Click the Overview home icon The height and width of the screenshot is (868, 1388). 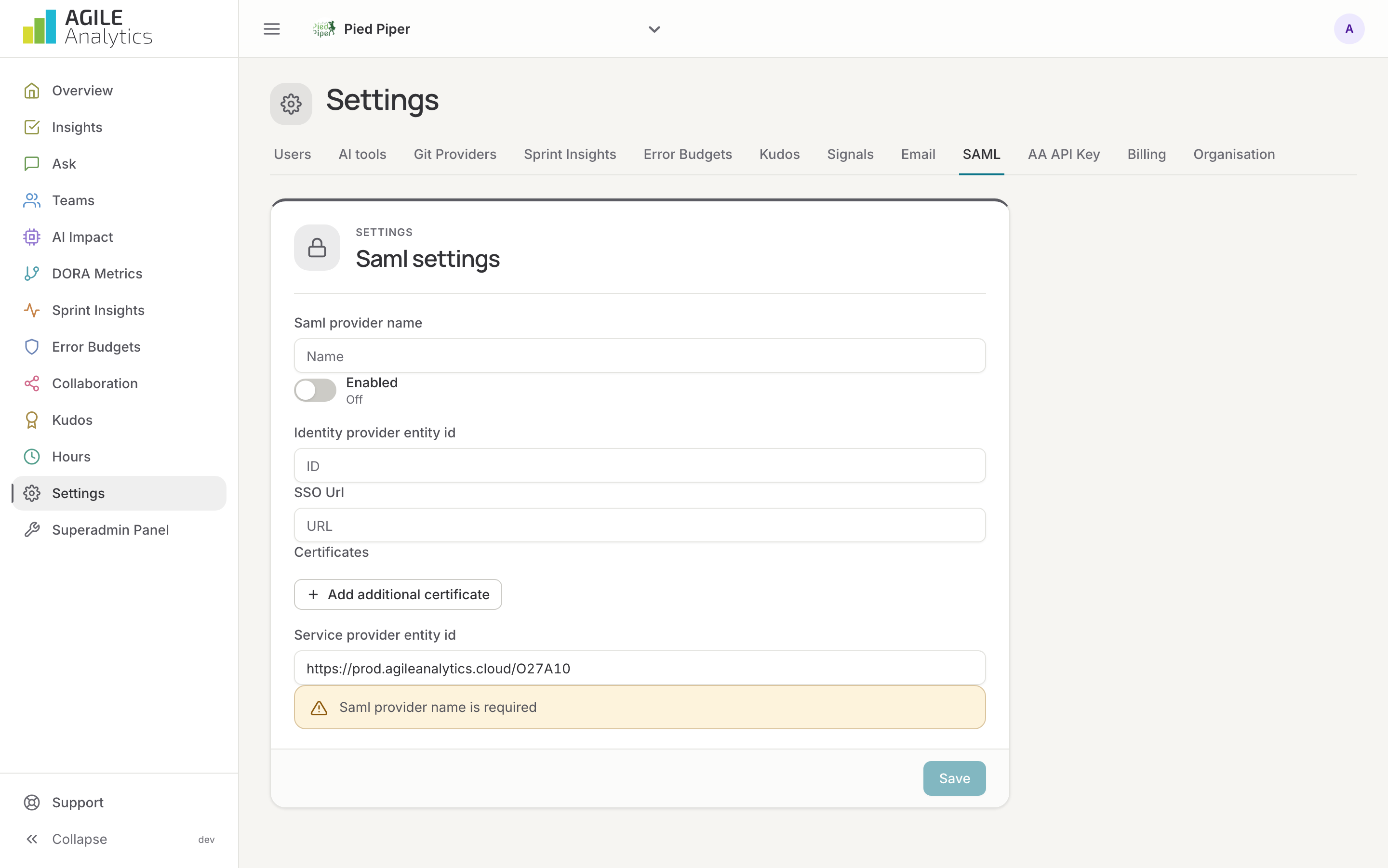[32, 91]
